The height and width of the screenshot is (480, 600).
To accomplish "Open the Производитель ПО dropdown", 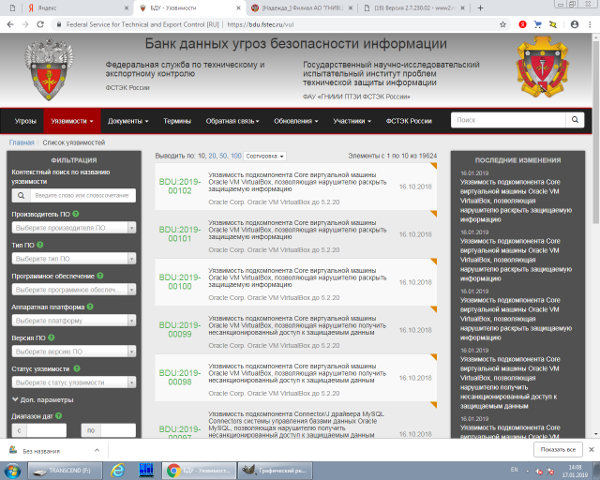I will [74, 227].
